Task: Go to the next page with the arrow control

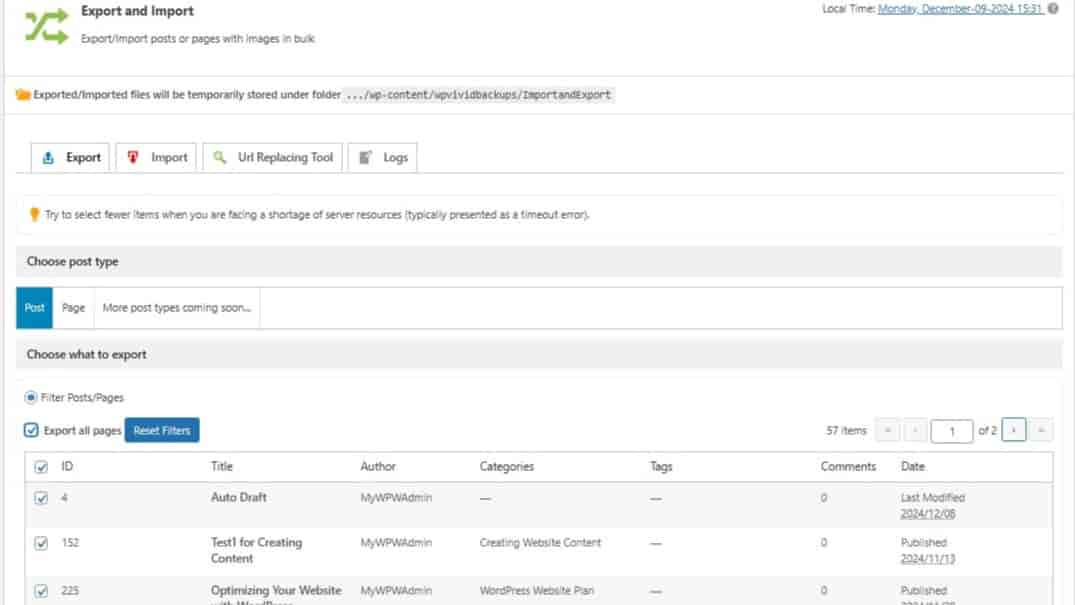Action: pyautogui.click(x=1012, y=430)
